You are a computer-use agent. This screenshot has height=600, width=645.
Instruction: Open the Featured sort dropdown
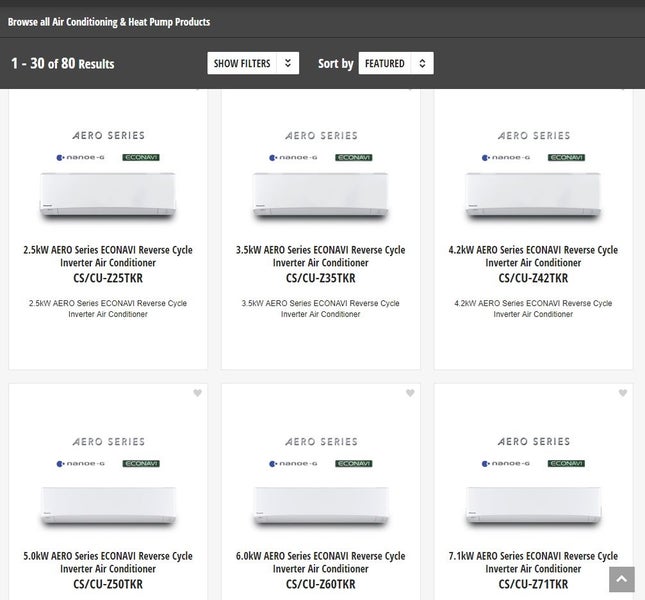pos(395,64)
